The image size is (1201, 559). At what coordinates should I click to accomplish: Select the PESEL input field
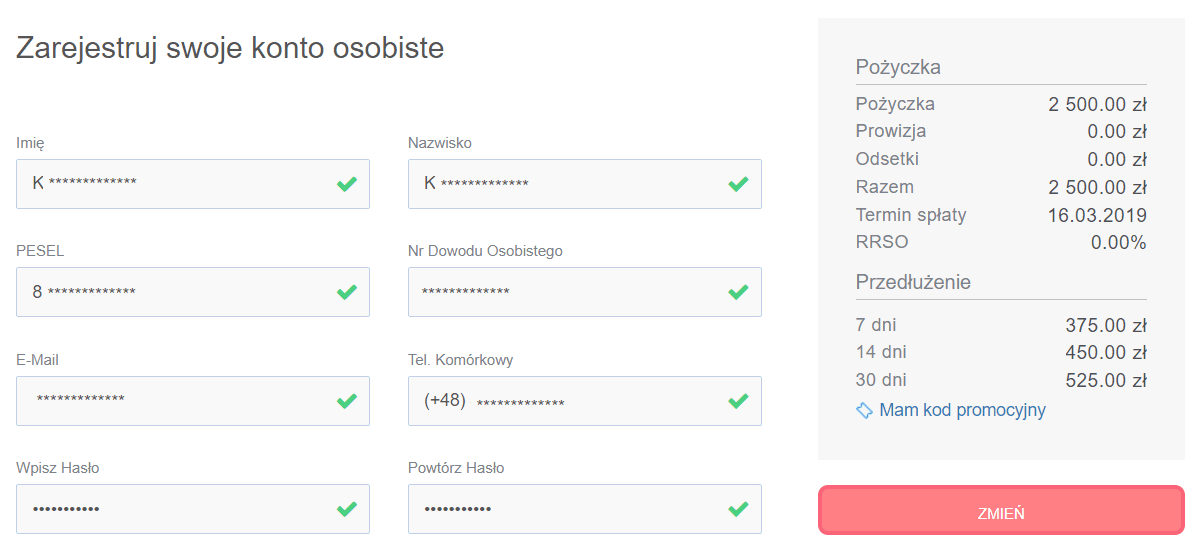tap(193, 292)
